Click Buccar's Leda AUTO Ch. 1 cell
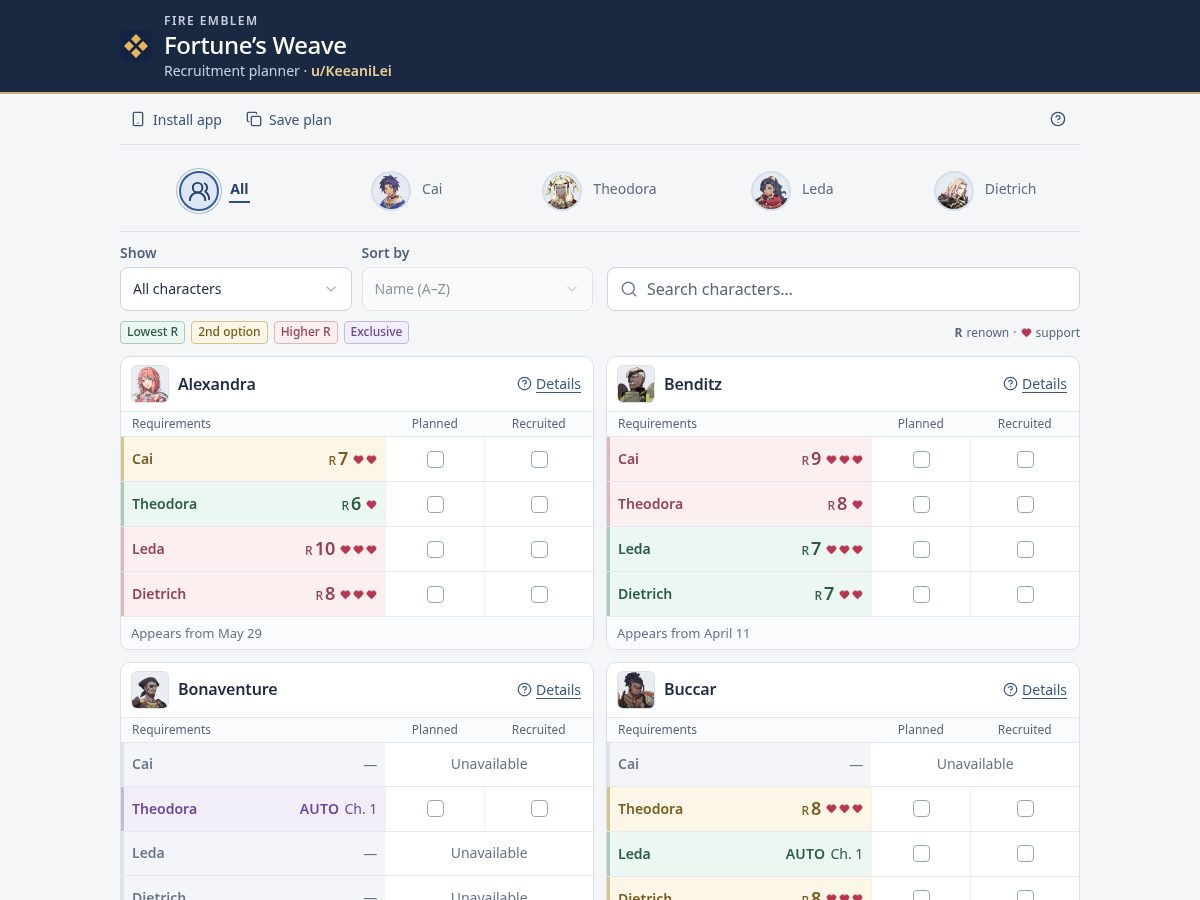Viewport: 1200px width, 900px height. pos(740,854)
